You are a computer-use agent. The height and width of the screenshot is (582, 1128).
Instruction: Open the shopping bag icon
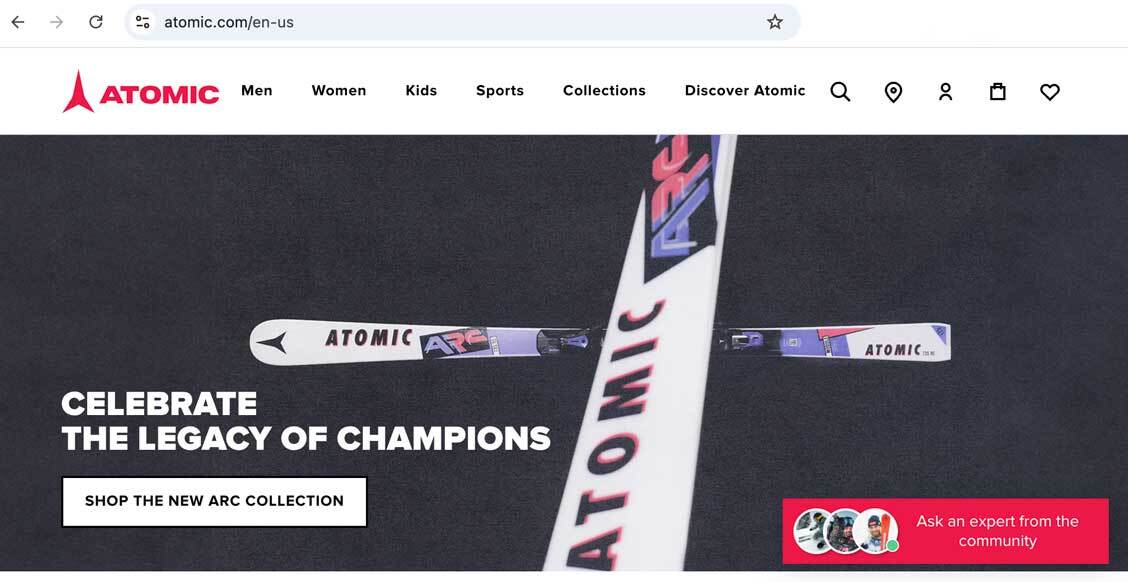tap(997, 91)
